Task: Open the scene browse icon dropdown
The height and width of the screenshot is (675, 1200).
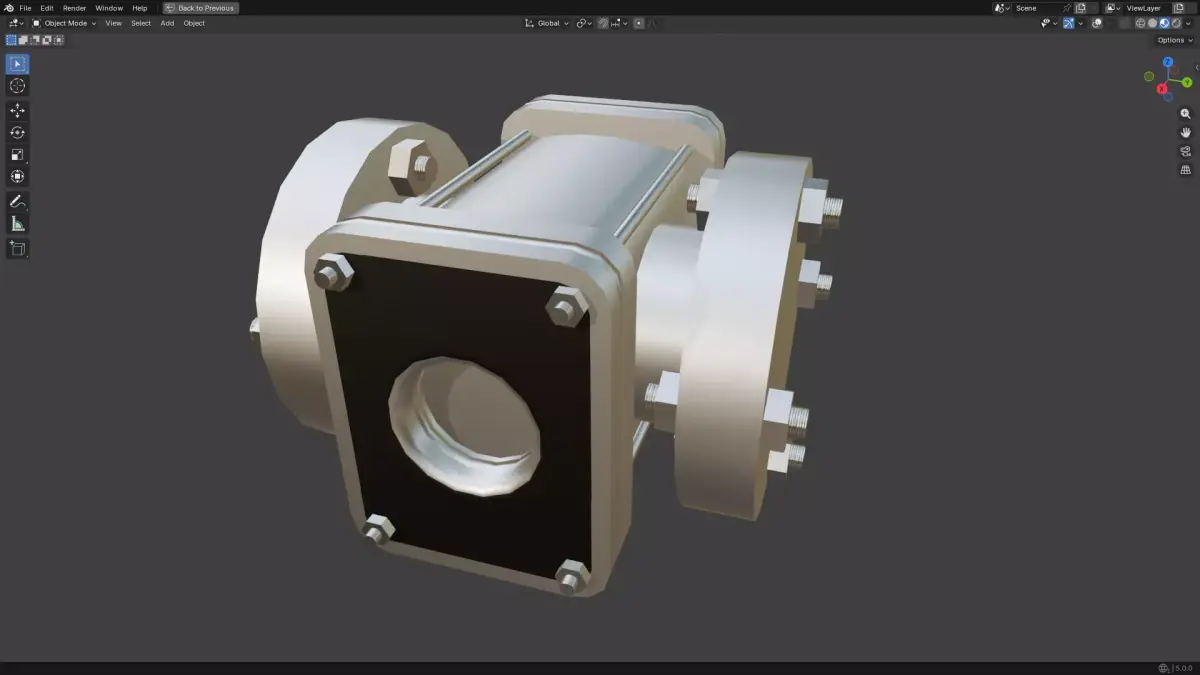Action: [x=1002, y=8]
